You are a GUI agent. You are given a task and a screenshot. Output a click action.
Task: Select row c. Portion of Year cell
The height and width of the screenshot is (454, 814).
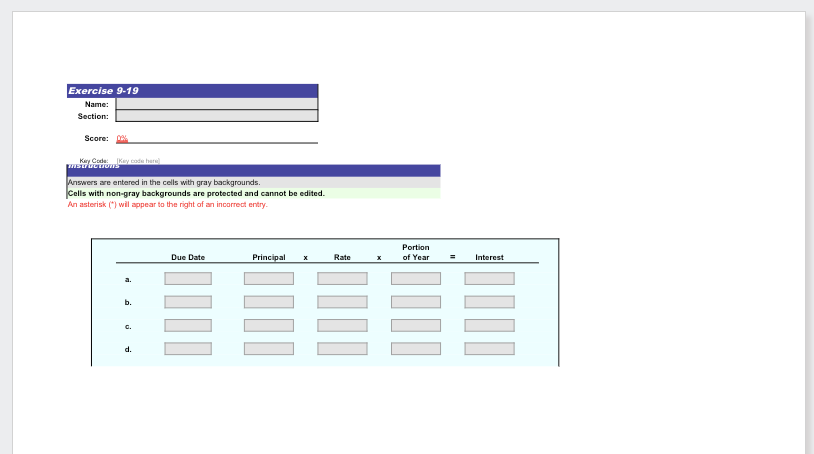(416, 325)
